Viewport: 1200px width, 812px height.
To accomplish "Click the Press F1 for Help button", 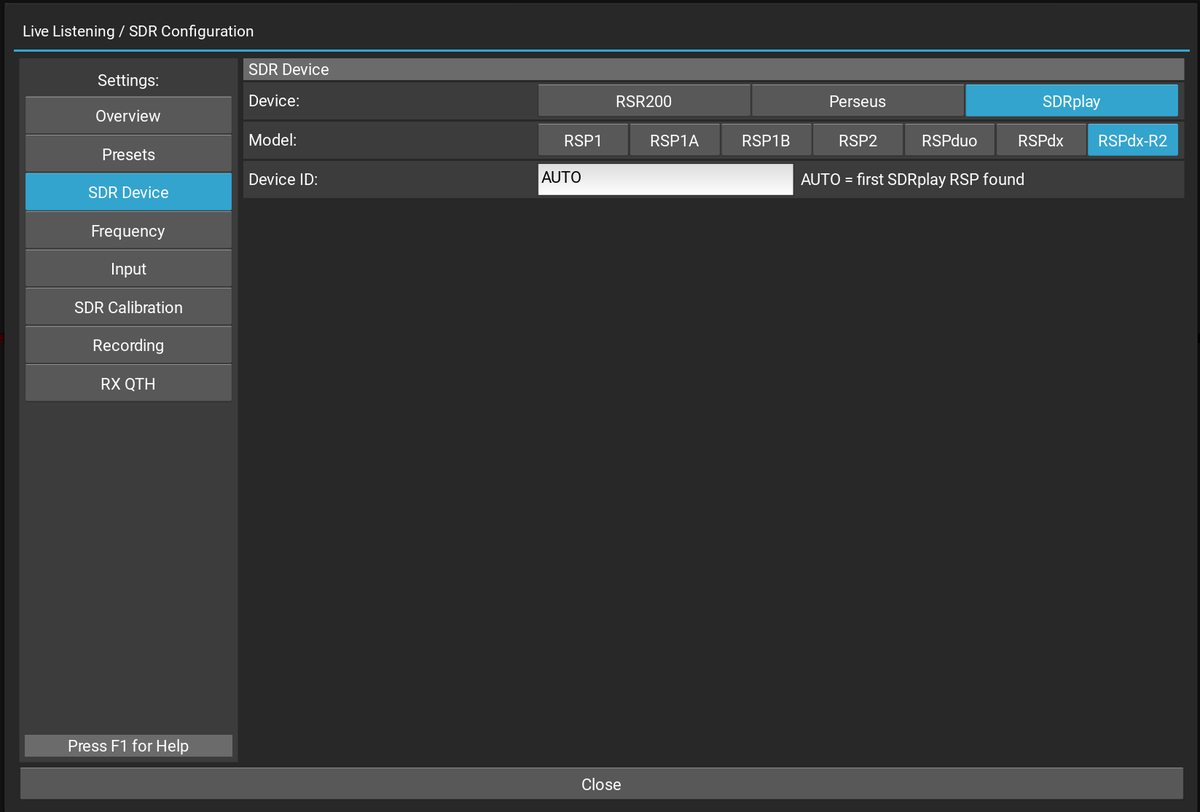I will click(128, 746).
